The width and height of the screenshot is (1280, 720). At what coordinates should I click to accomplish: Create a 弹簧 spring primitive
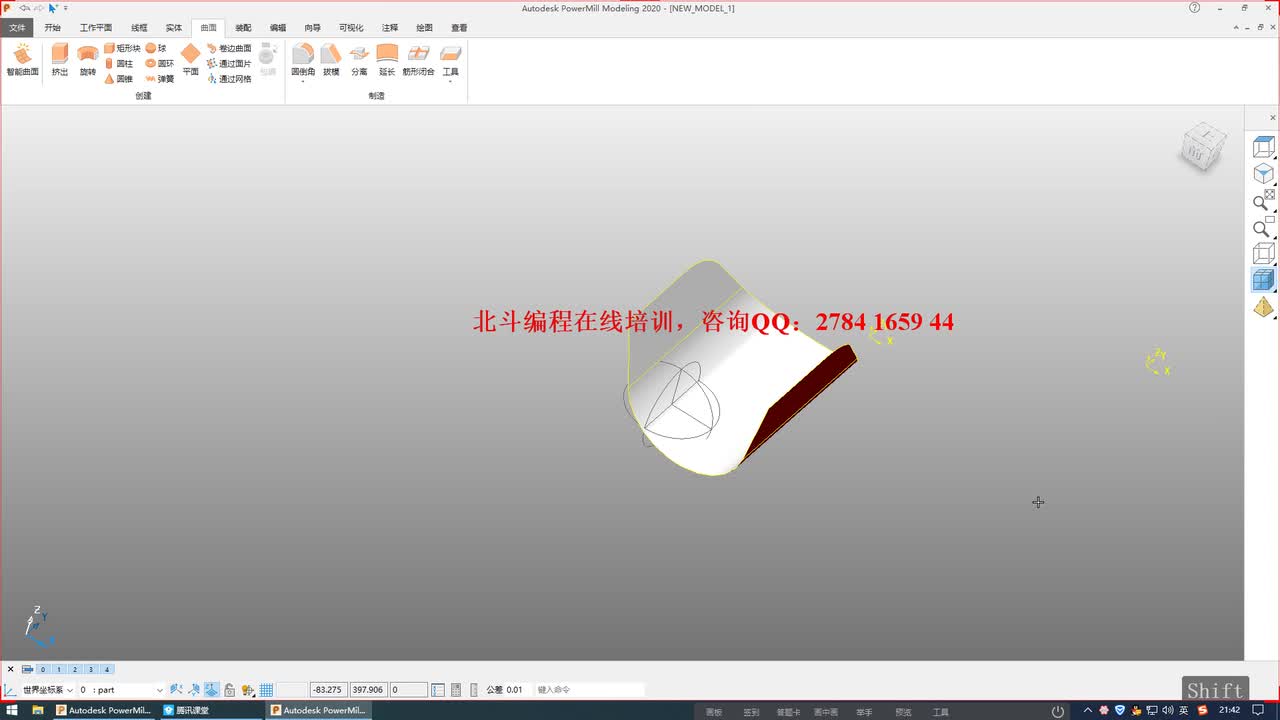tap(159, 78)
